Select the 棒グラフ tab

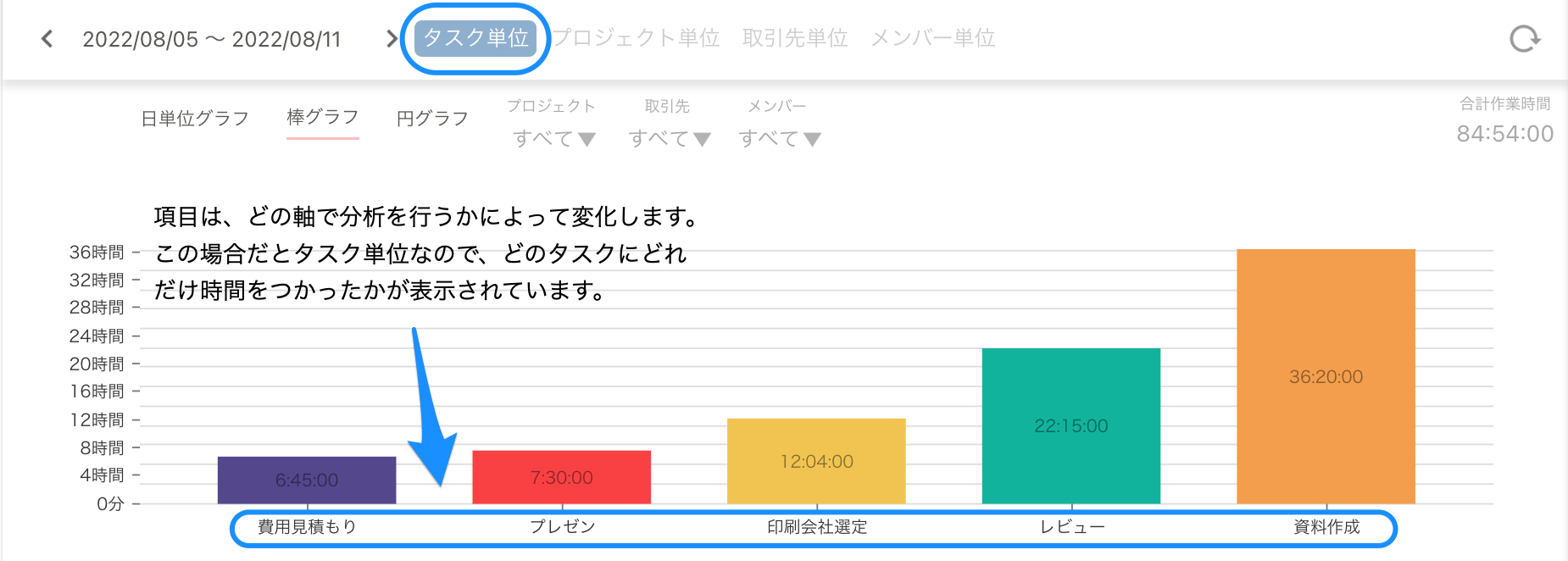point(322,117)
